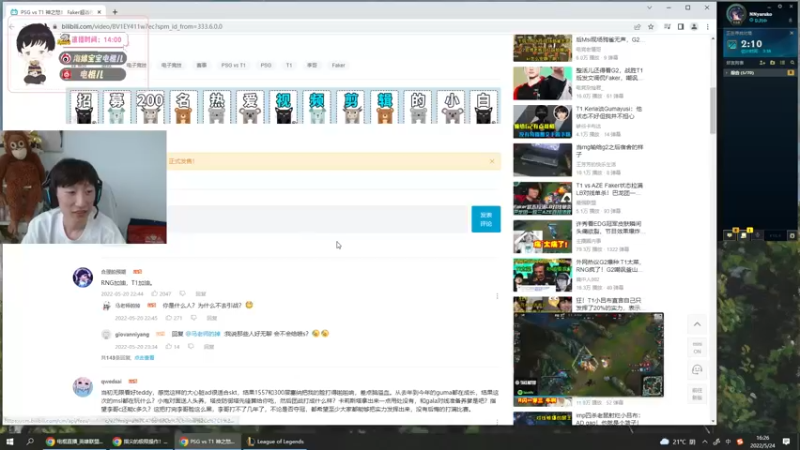Open Windows notification center icon
Viewport: 800px width, 450px height.
[786, 441]
